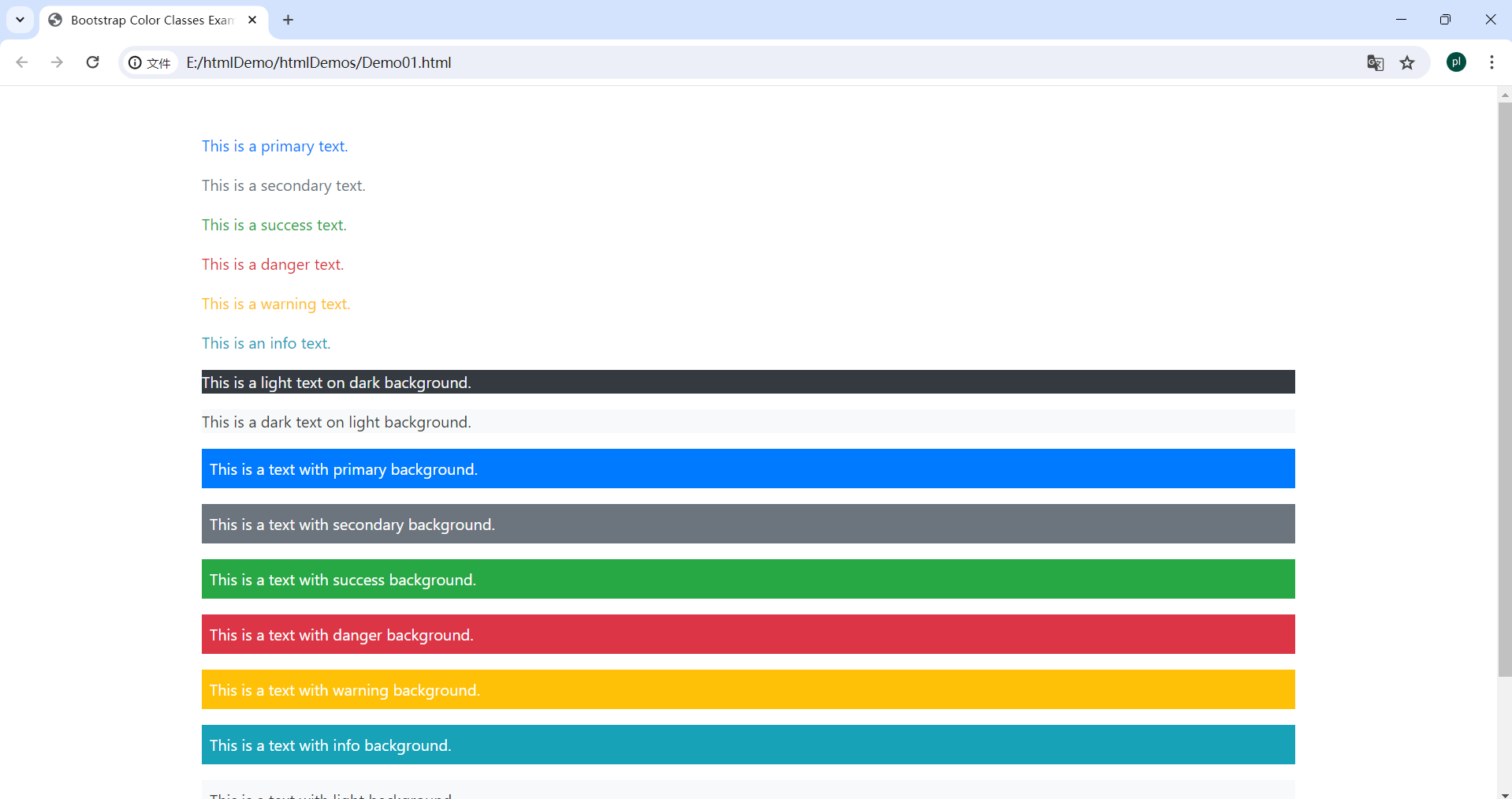Click the blue primary background block
This screenshot has height=799, width=1512.
(x=748, y=469)
